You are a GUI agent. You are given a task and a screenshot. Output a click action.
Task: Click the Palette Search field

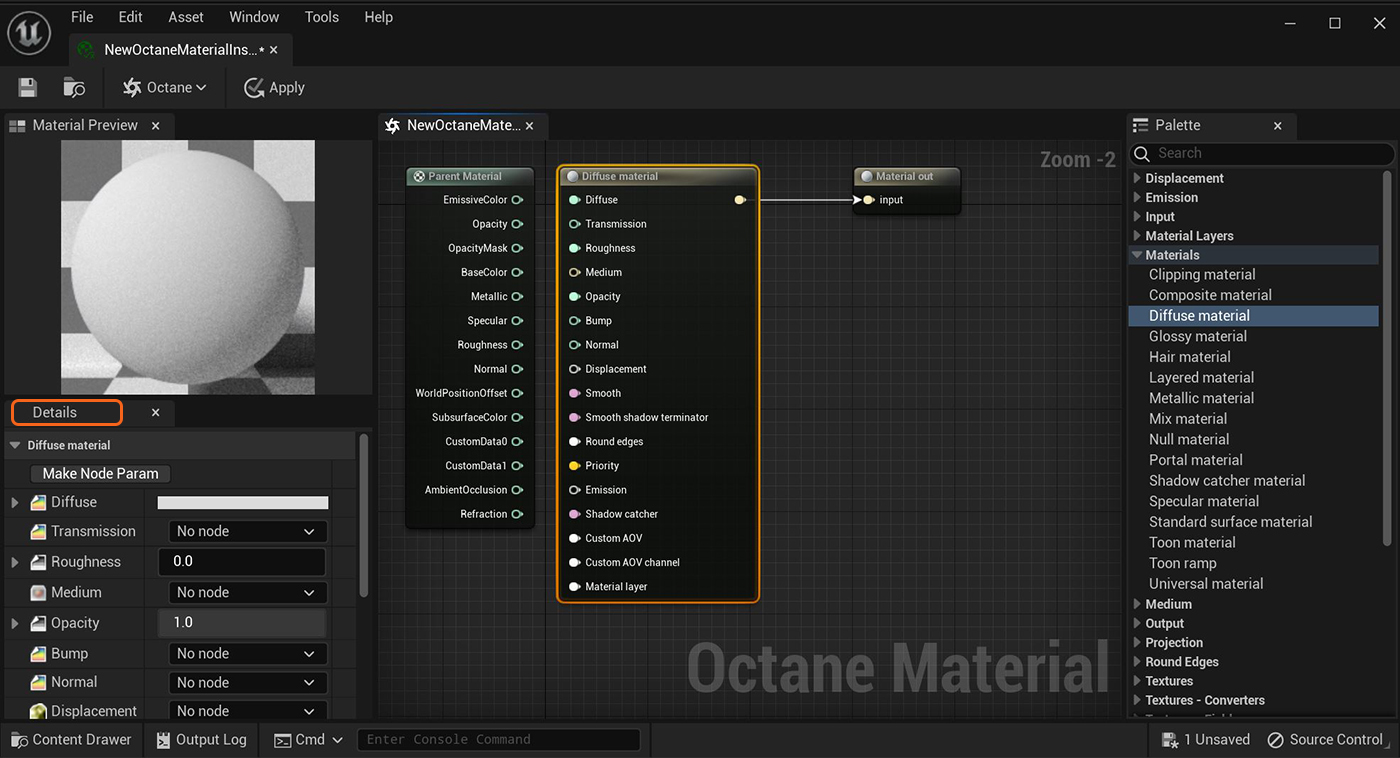1262,153
